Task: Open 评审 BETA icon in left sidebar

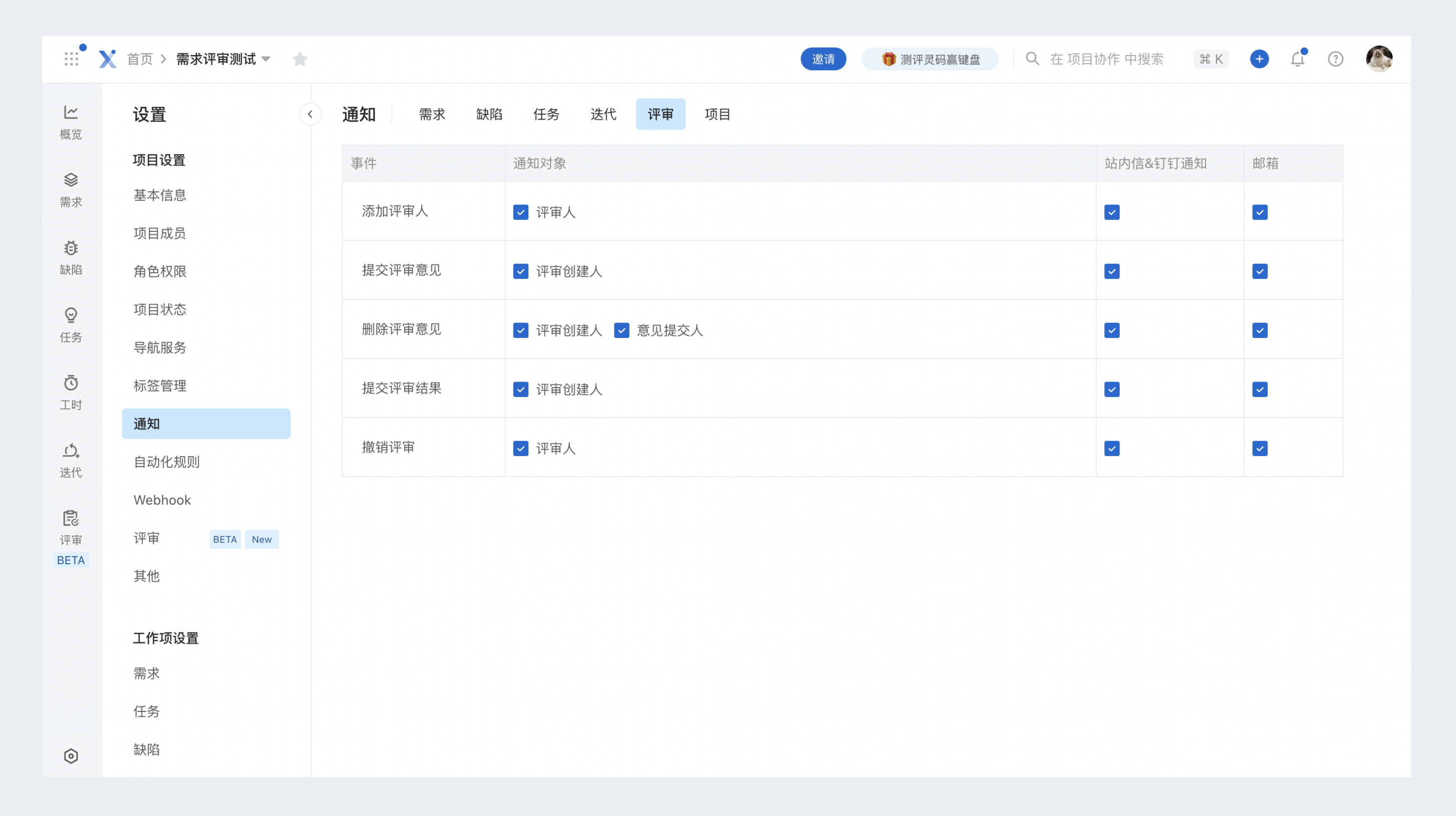Action: 71,538
